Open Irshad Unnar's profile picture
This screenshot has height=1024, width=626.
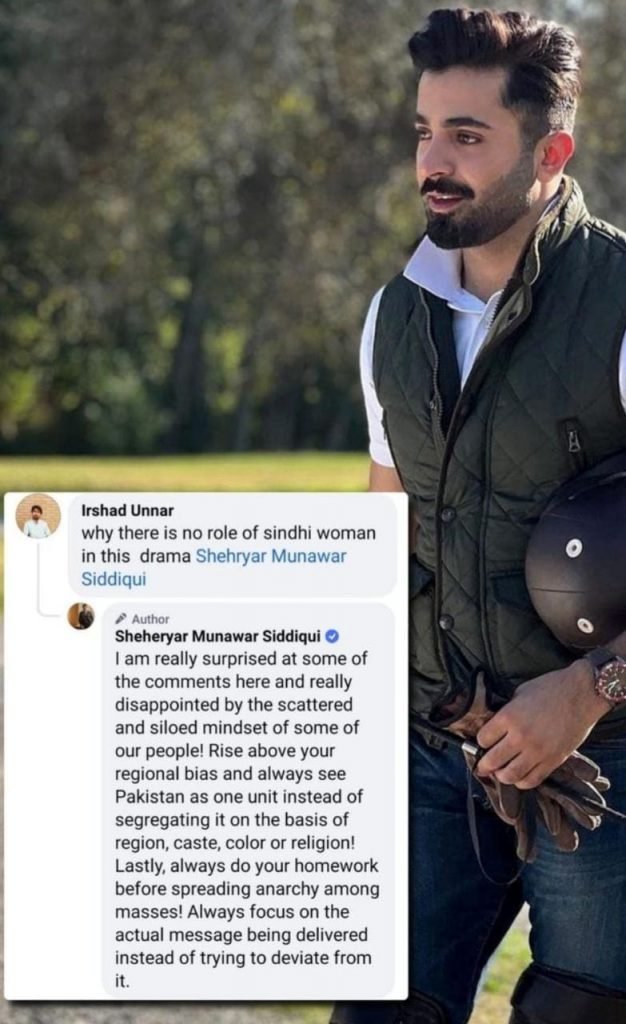pos(38,516)
